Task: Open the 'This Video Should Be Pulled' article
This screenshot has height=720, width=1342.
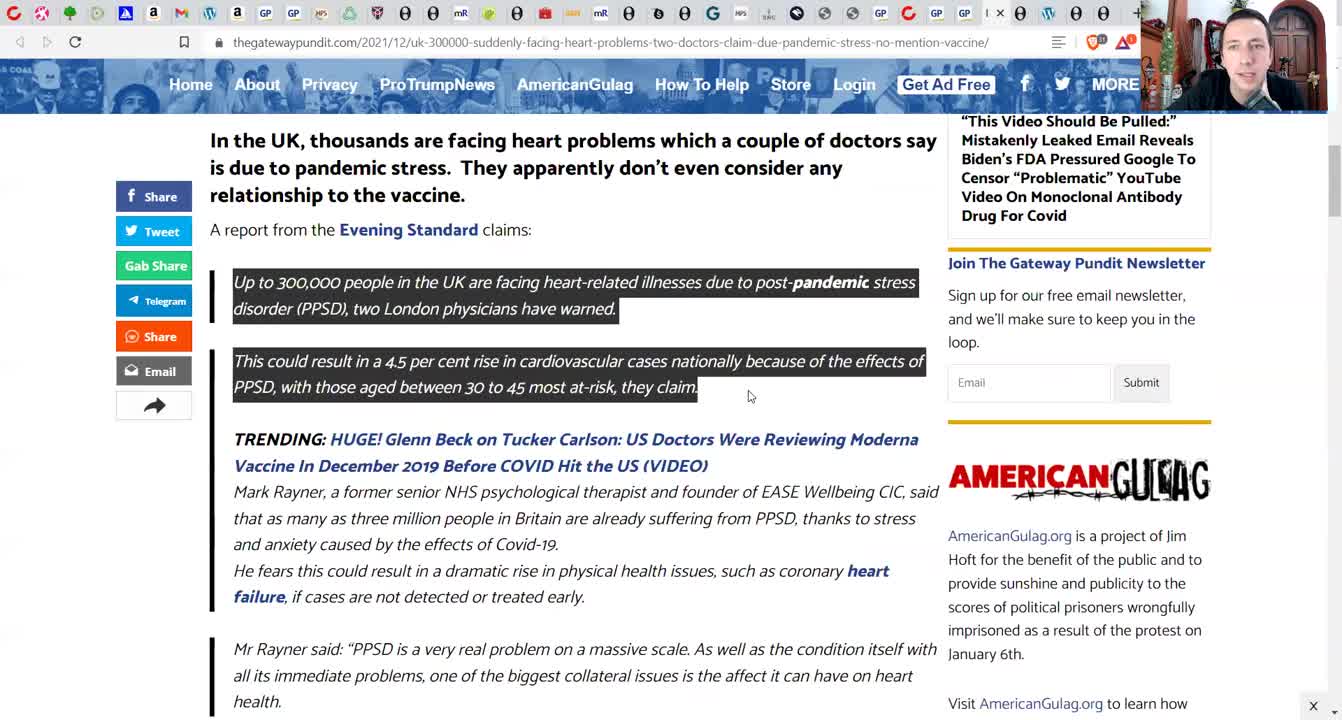Action: 1078,168
